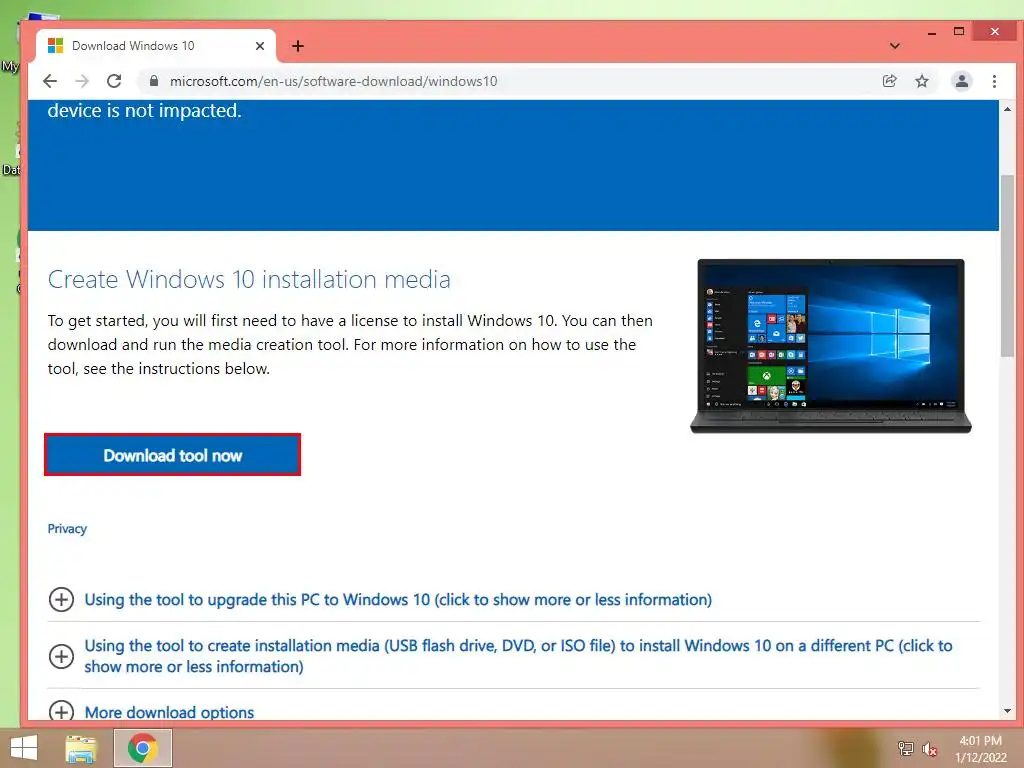This screenshot has width=1024, height=768.
Task: Click the Chrome taskbar icon
Action: pyautogui.click(x=143, y=748)
